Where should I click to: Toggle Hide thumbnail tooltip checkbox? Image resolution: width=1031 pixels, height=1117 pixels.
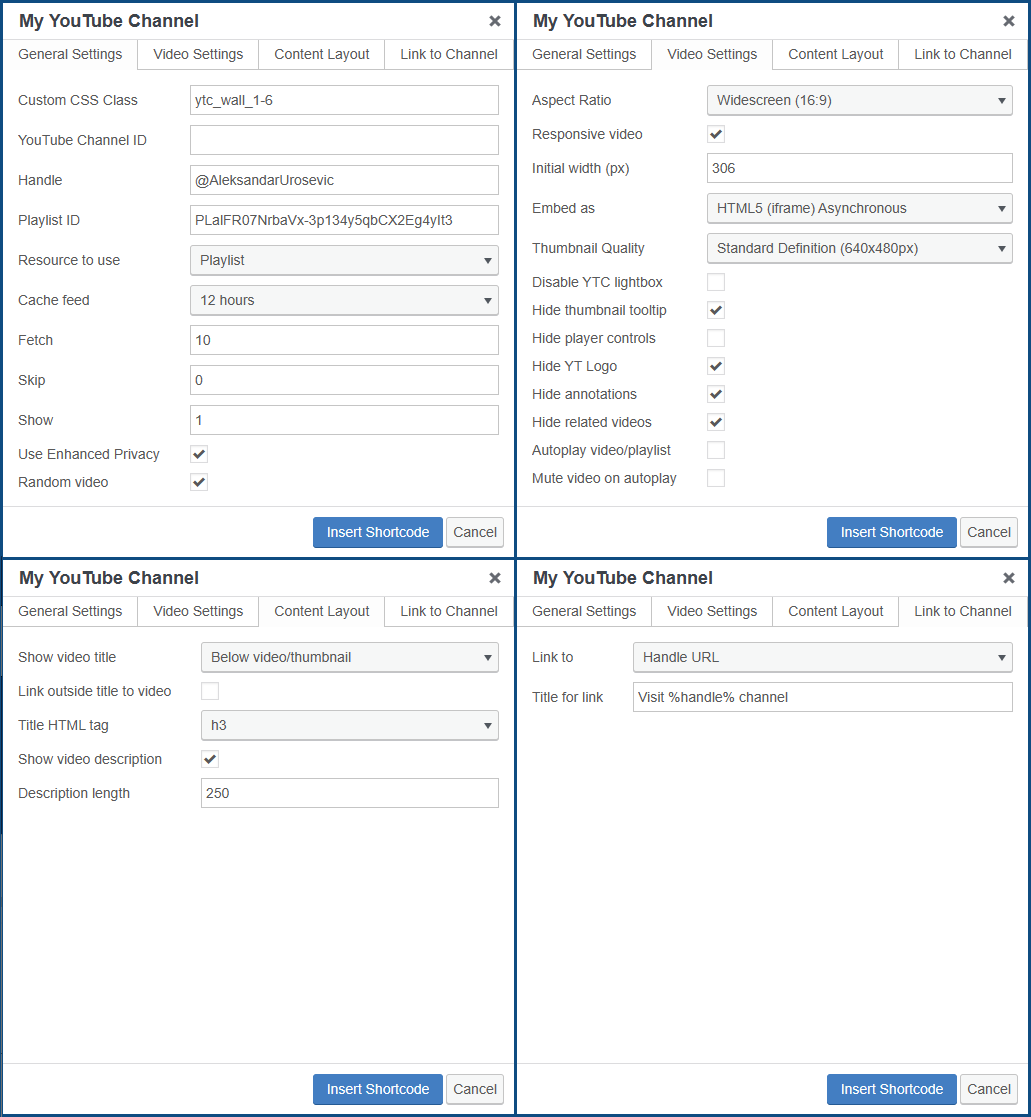[716, 310]
